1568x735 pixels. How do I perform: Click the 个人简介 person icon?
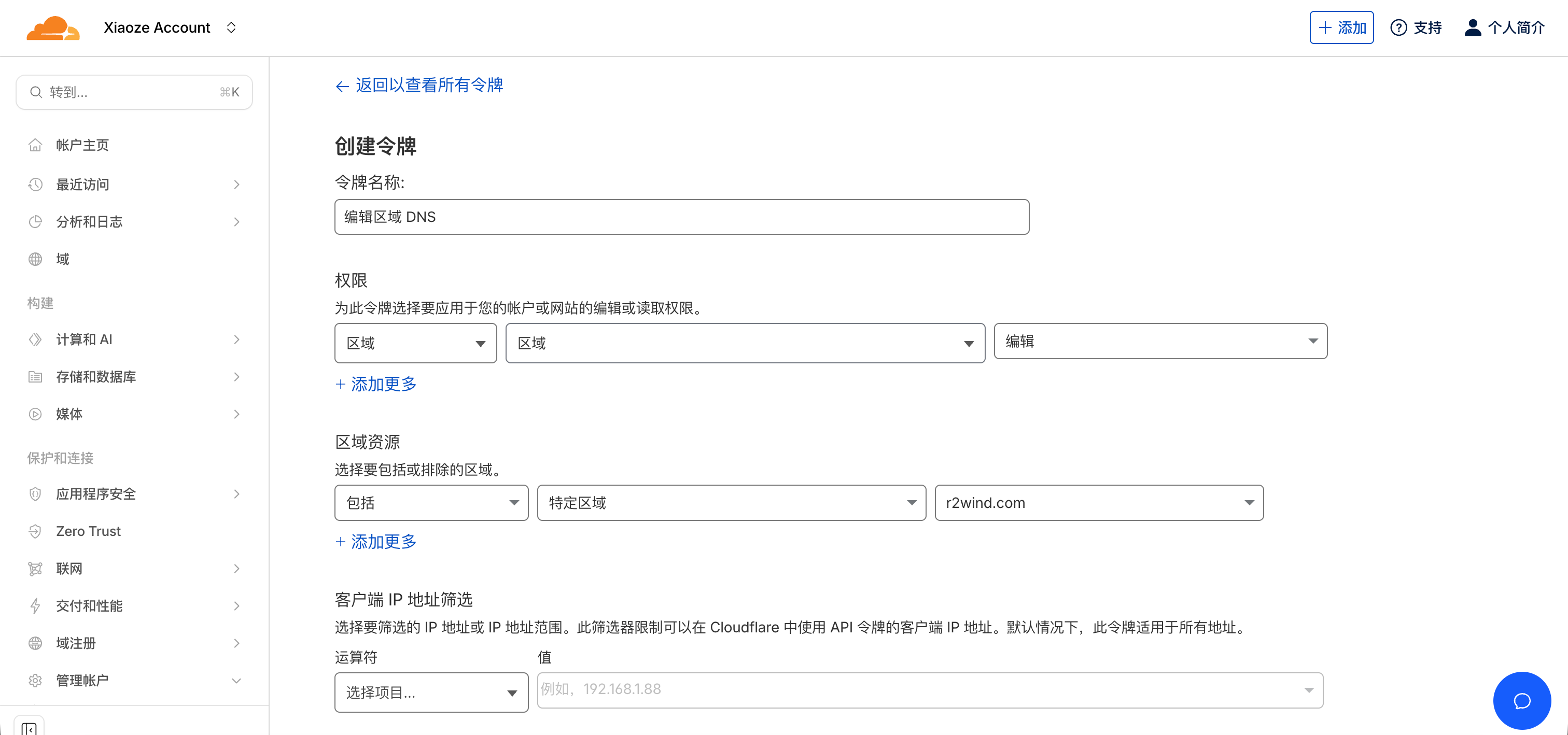click(x=1473, y=27)
